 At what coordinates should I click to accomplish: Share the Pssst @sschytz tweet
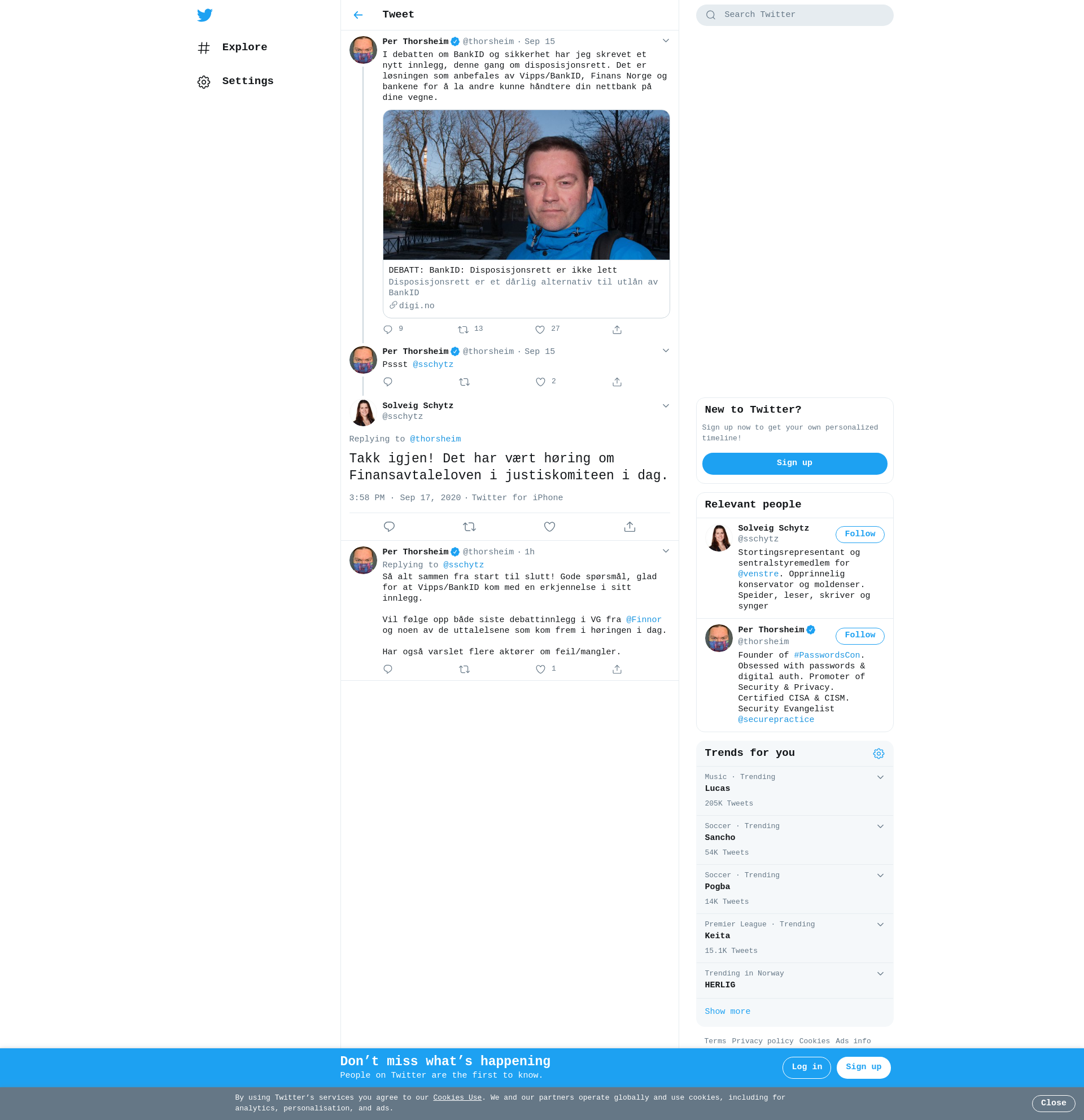pyautogui.click(x=617, y=382)
